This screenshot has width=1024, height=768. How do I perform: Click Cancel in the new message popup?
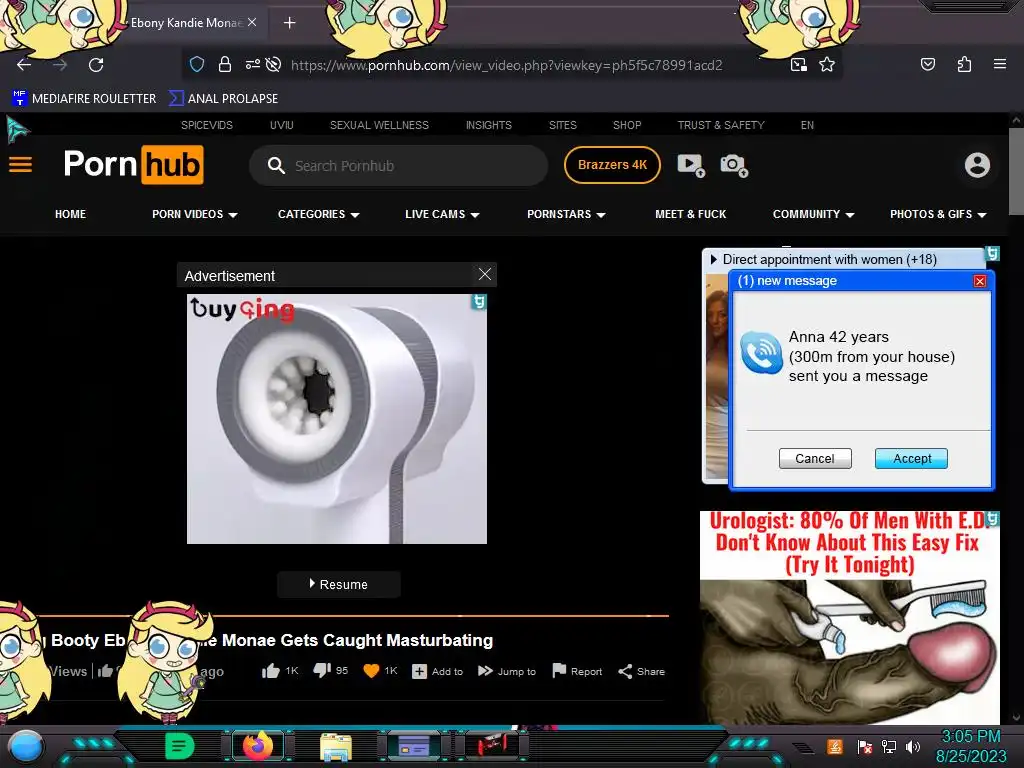(x=815, y=458)
